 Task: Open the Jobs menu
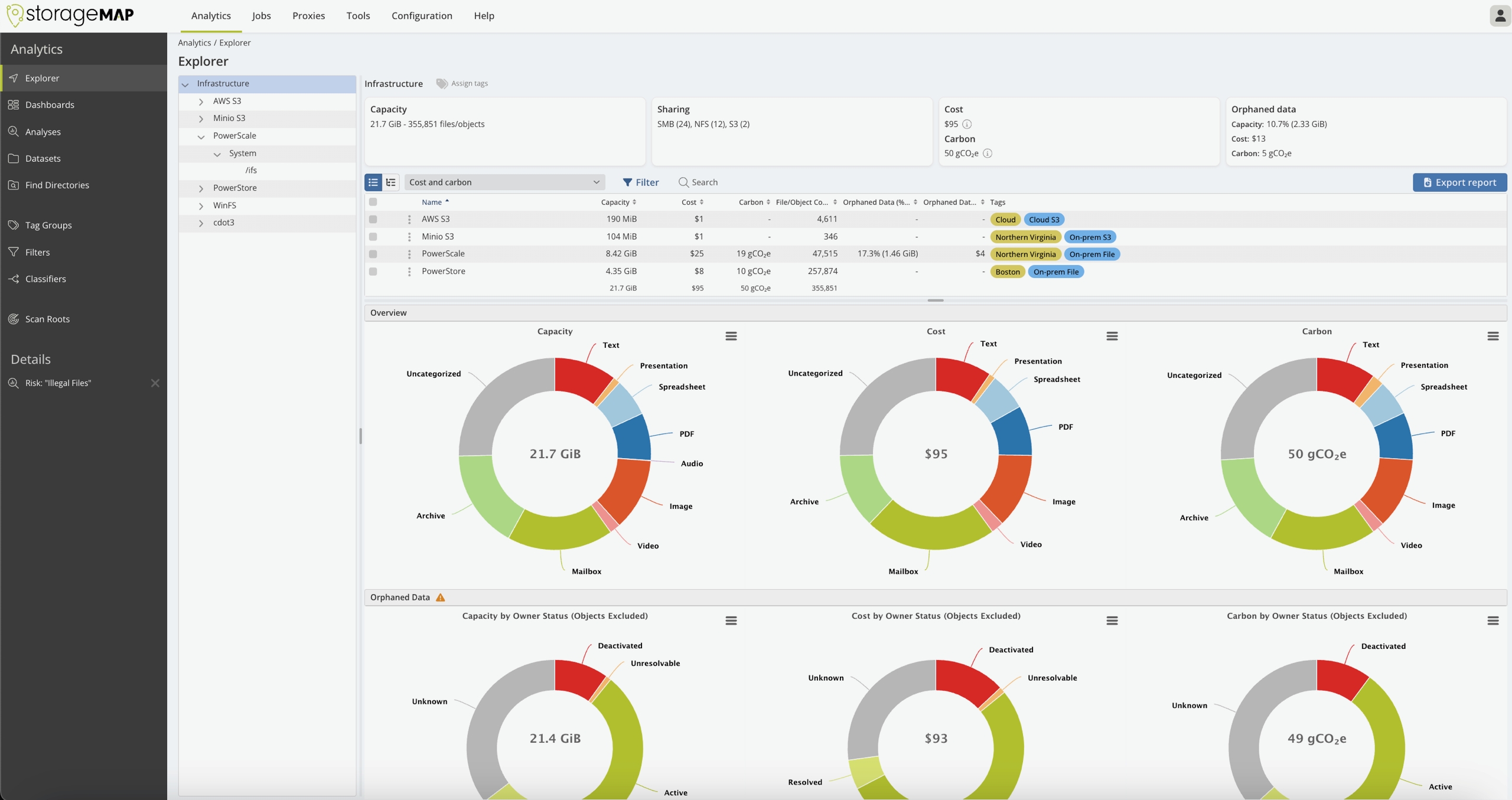[x=261, y=16]
